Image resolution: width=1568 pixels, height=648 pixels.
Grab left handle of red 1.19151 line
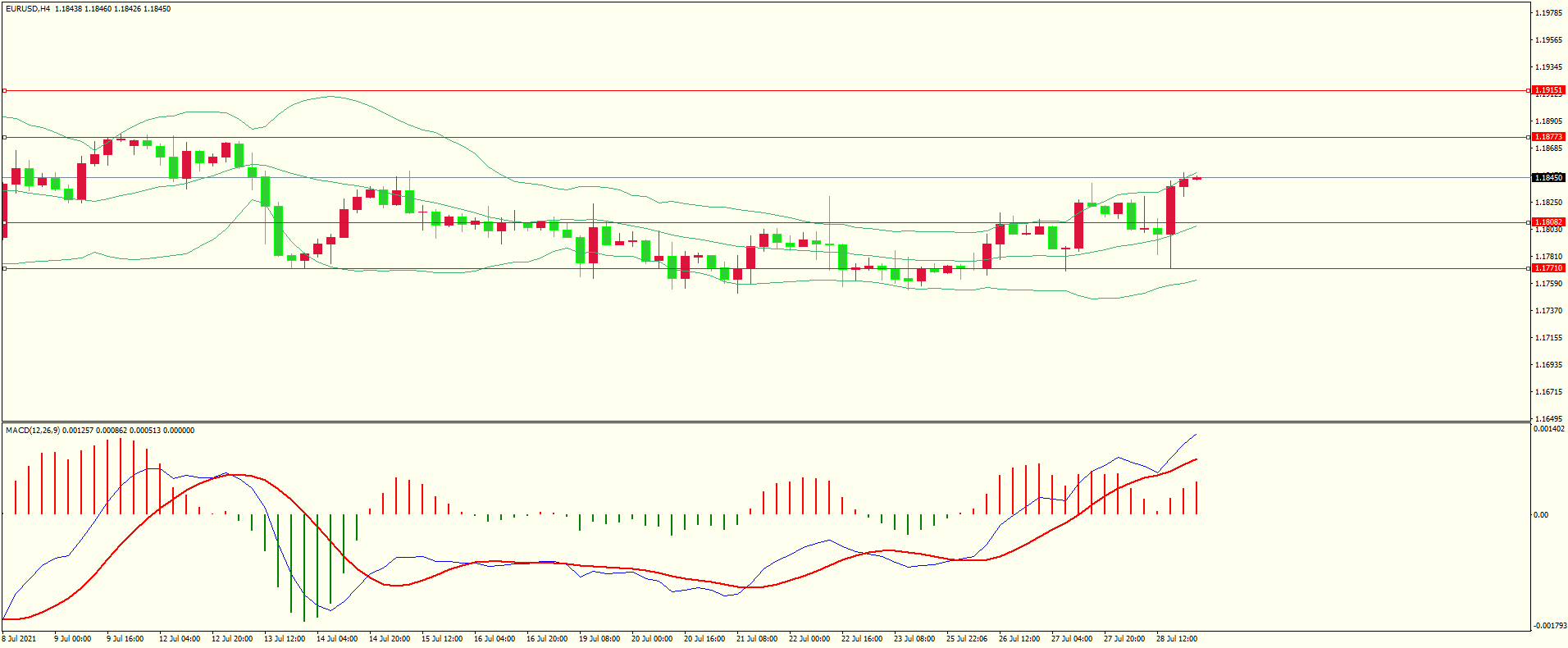(4, 90)
